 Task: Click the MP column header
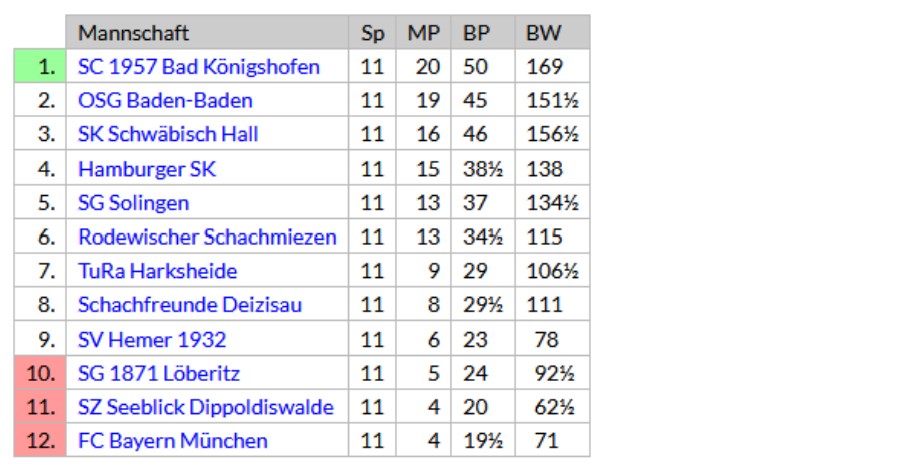[x=423, y=32]
